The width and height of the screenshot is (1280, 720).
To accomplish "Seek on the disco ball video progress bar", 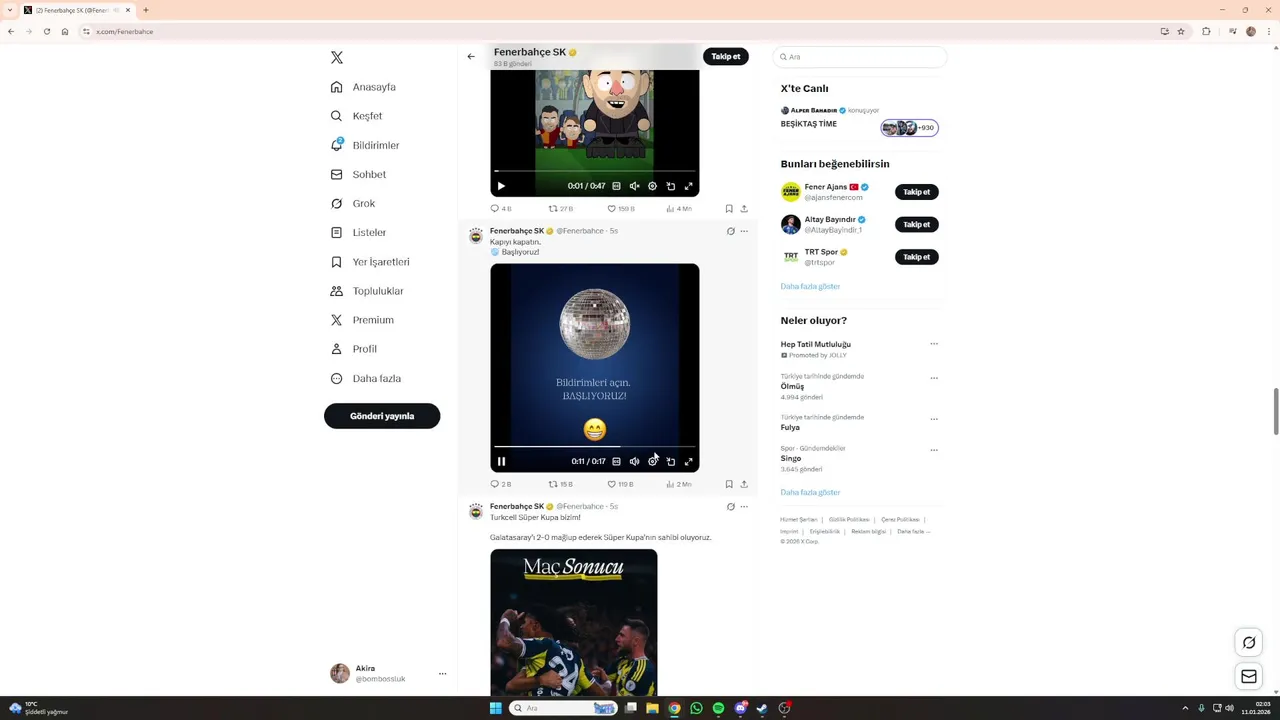I will 594,447.
